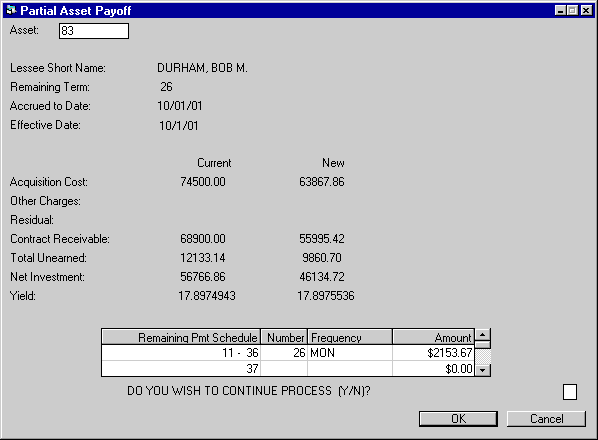The image size is (598, 440).
Task: Select the row 37 schedule cell
Action: 181,369
